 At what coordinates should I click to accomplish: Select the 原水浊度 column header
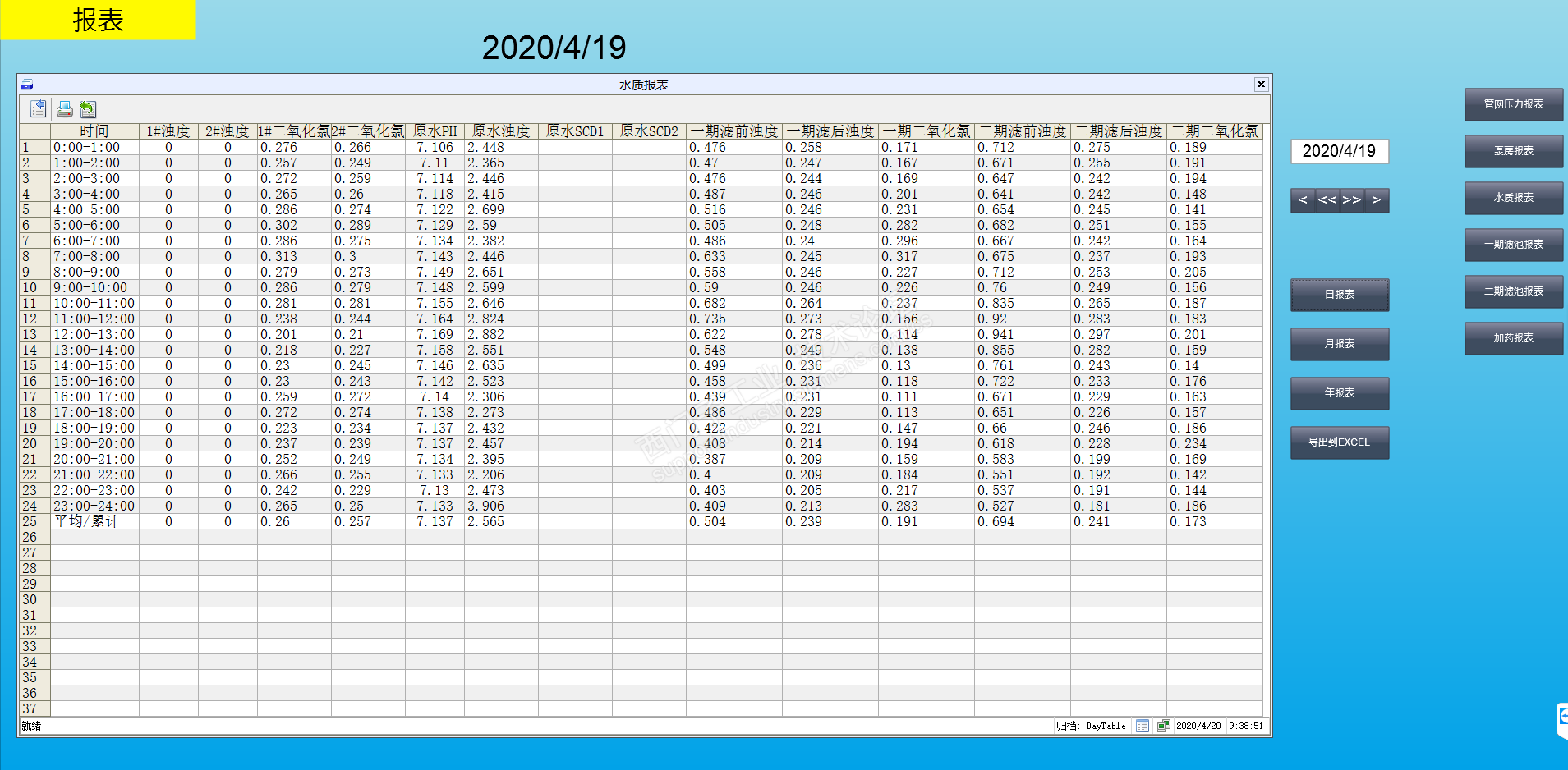coord(501,131)
